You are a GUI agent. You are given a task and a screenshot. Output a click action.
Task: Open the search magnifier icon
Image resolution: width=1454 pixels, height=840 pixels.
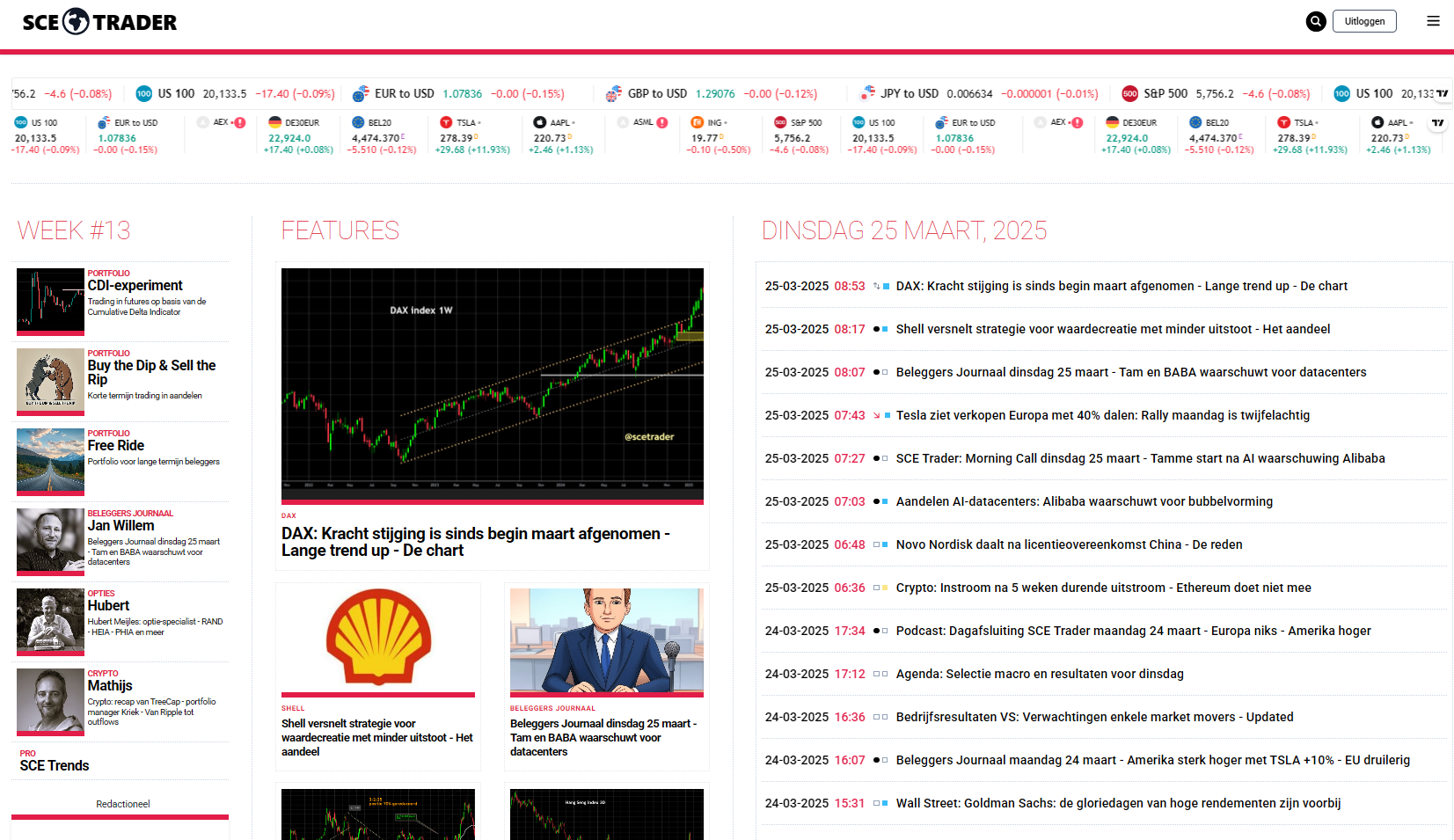tap(1316, 21)
